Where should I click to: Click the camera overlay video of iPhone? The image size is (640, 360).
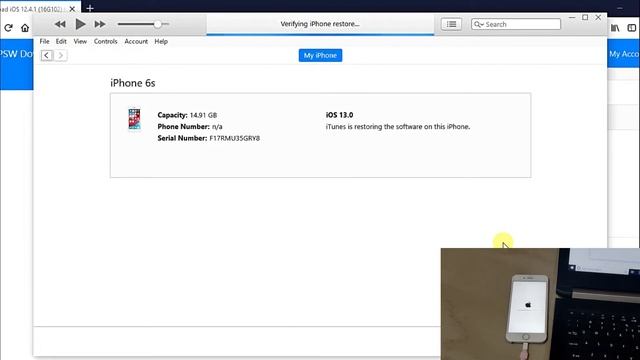click(540, 304)
